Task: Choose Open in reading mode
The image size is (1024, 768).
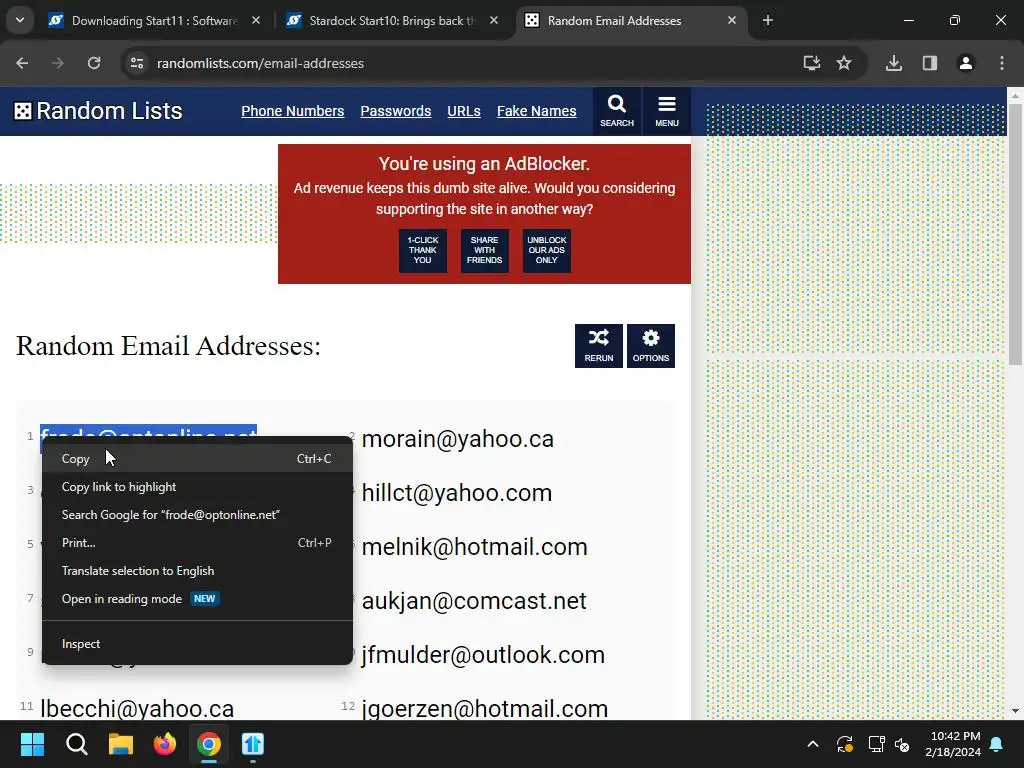Action: click(197, 599)
